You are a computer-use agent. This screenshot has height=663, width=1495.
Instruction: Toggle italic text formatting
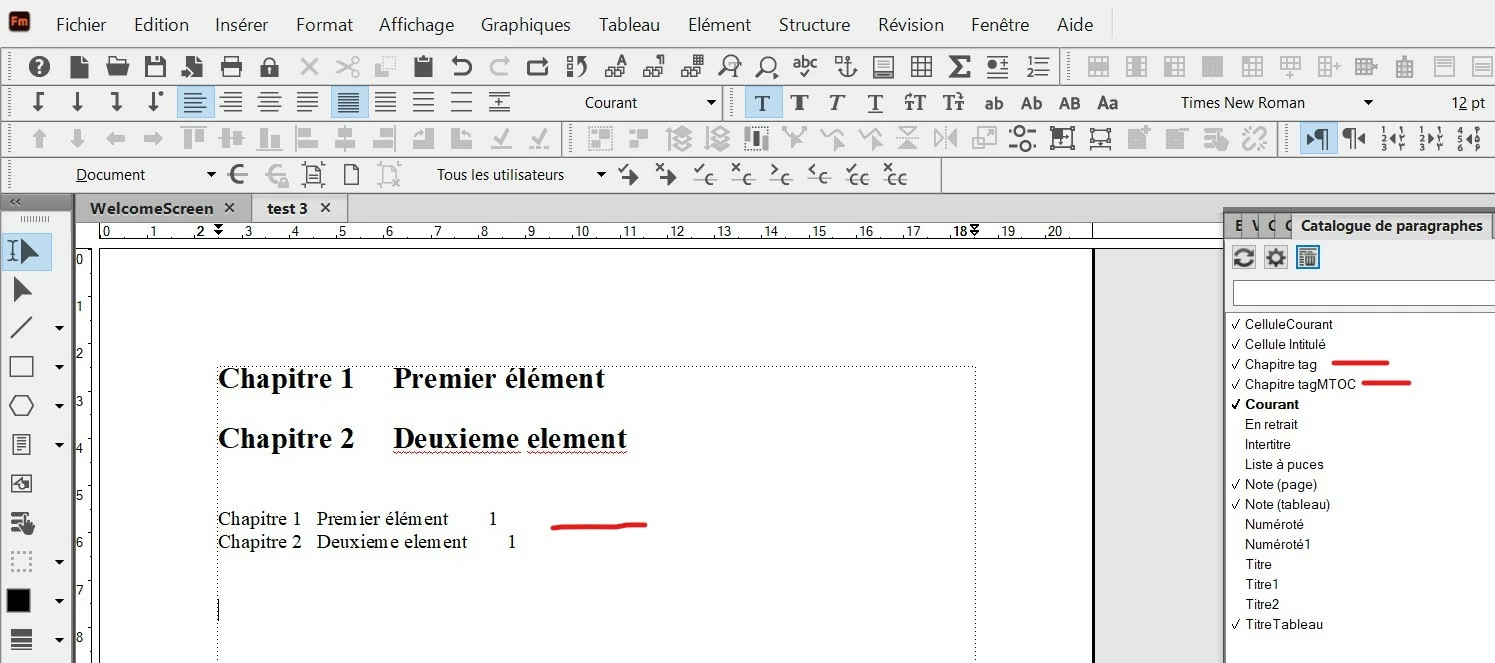pos(837,102)
